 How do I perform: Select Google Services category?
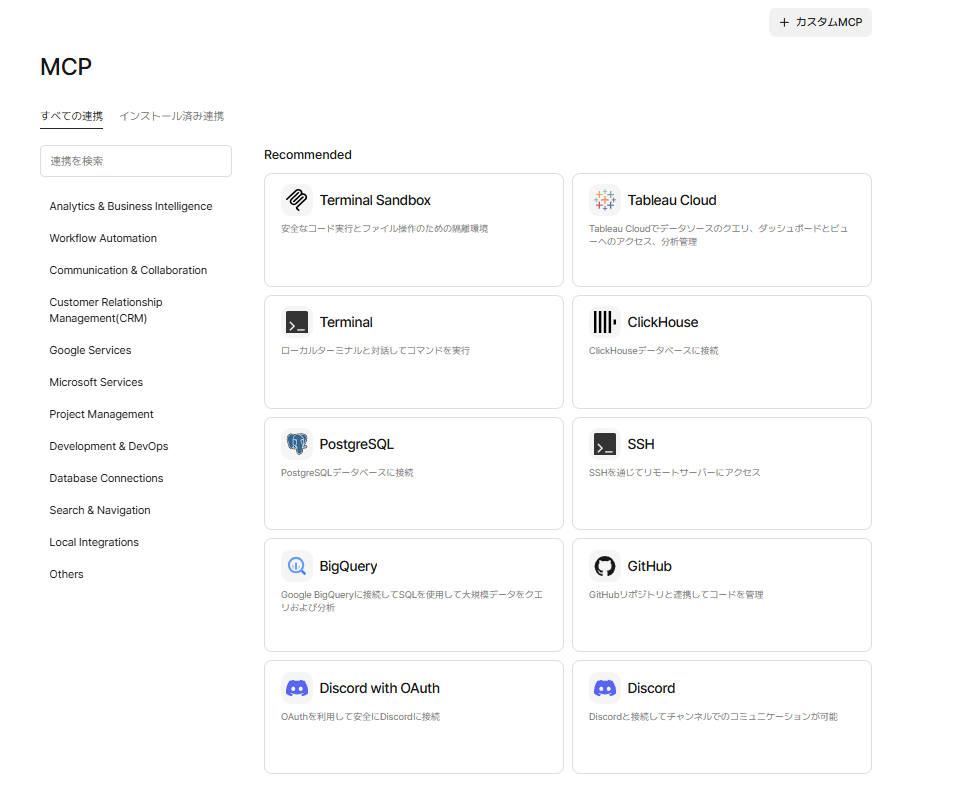pos(90,350)
